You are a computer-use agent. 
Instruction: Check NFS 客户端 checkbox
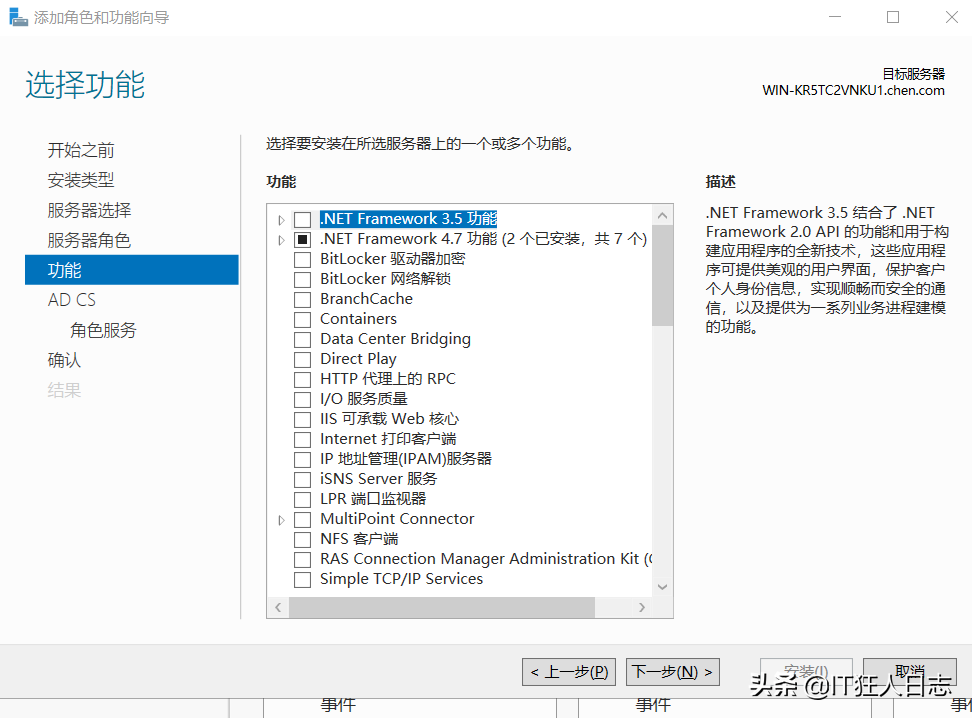pos(303,539)
